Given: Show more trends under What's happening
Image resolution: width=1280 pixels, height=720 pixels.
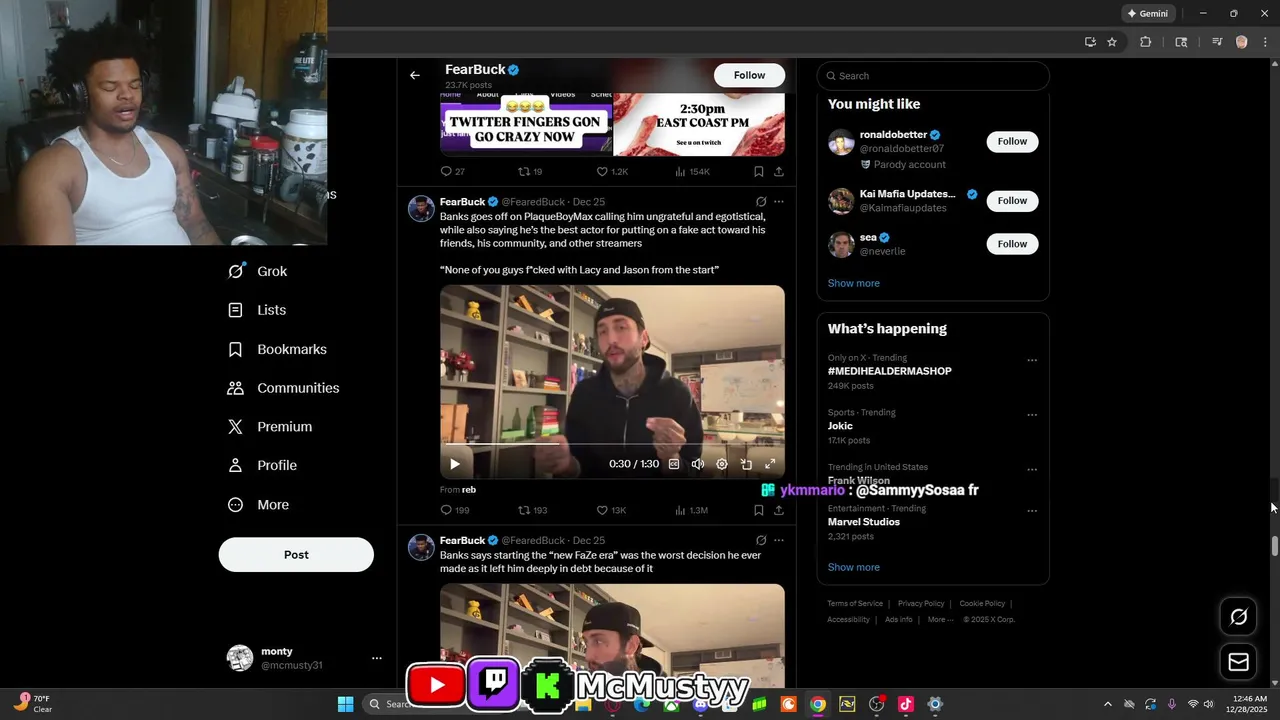Looking at the screenshot, I should point(854,567).
